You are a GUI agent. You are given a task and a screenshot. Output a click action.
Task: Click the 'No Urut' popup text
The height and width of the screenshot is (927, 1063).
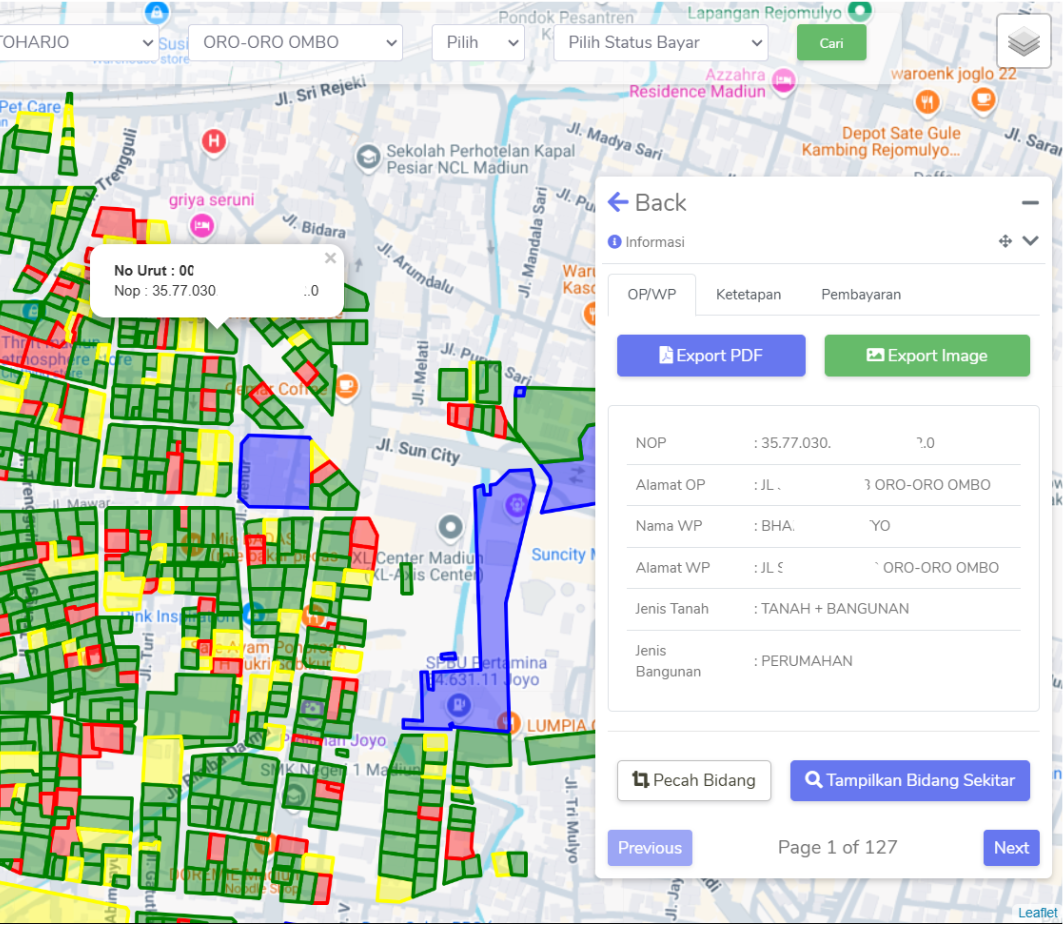tap(154, 271)
